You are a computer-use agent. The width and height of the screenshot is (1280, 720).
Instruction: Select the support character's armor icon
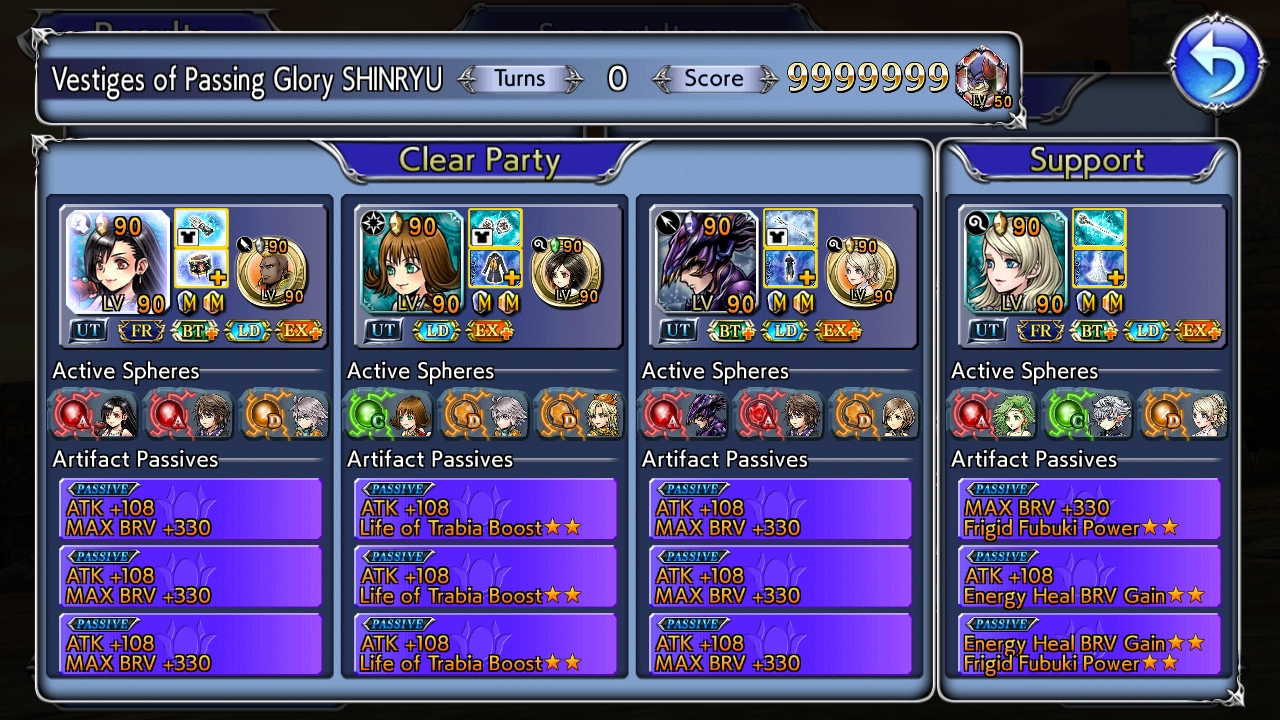coord(1099,268)
